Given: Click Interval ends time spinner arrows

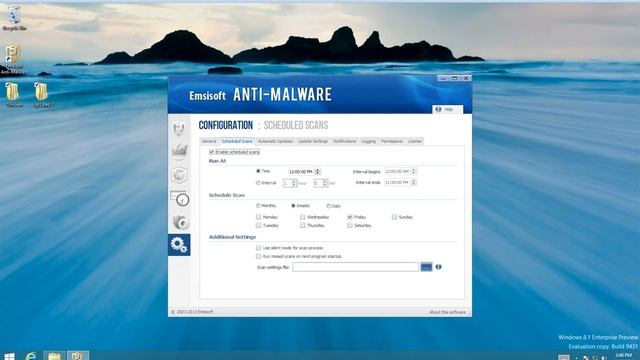Looking at the screenshot, I should (413, 182).
